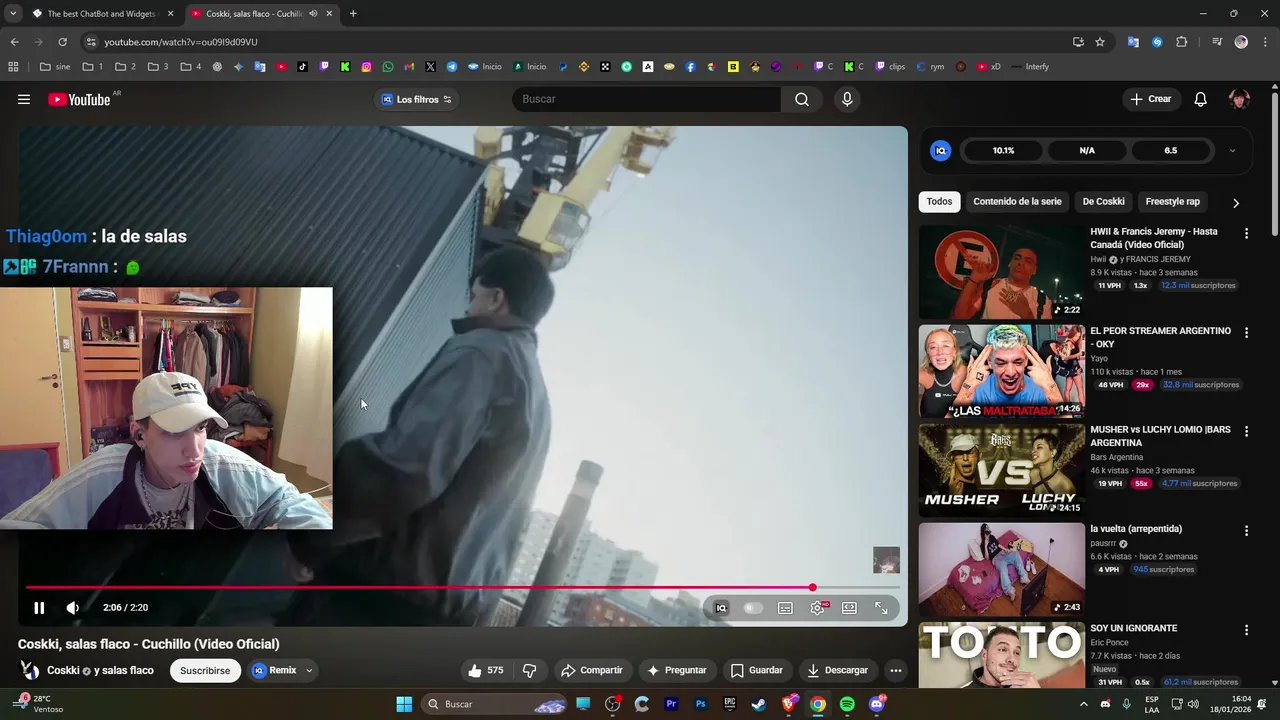
Task: Pause the video
Action: tap(39, 608)
